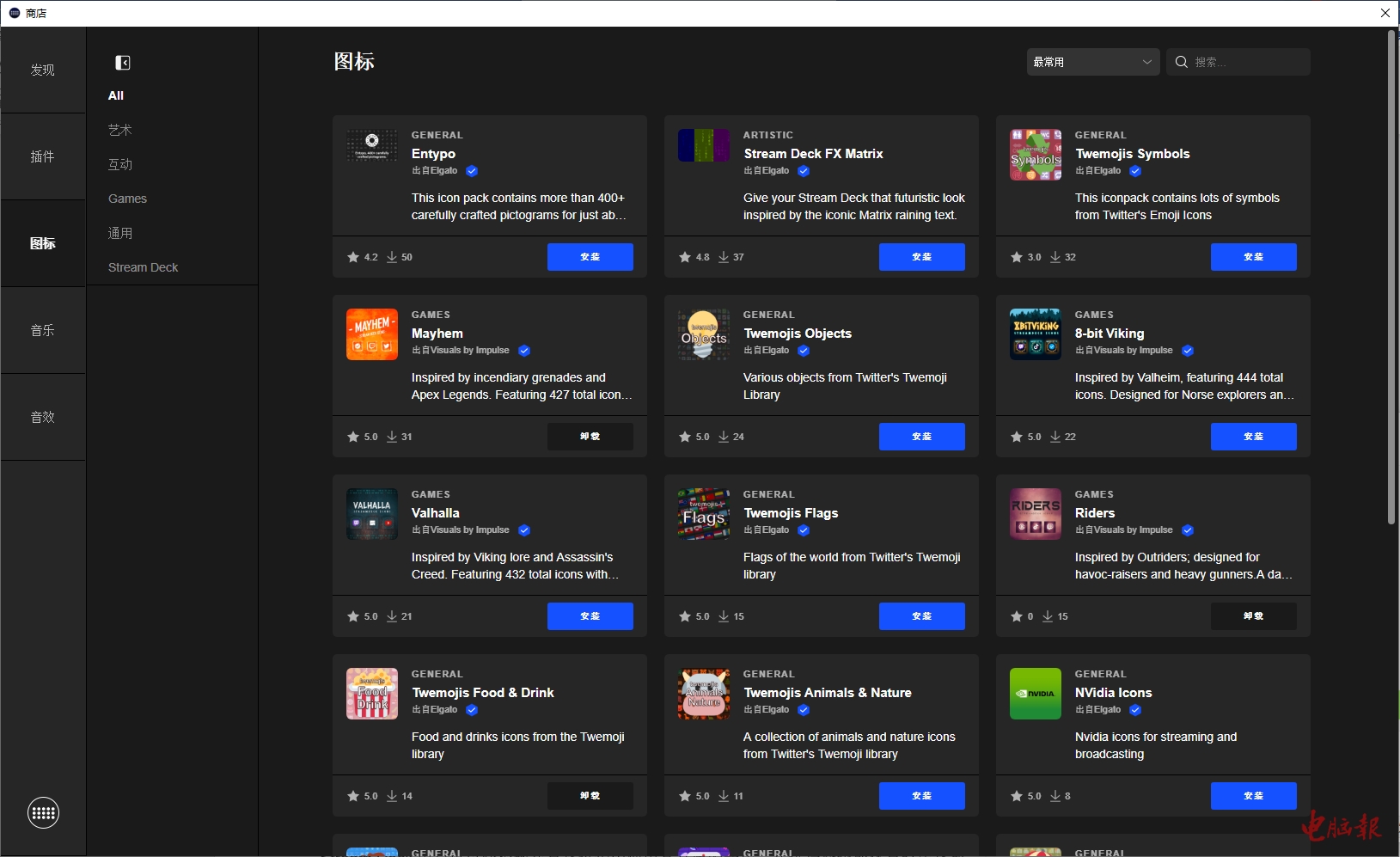The width and height of the screenshot is (1400, 857).
Task: Install the Entypo icon pack
Action: click(590, 257)
